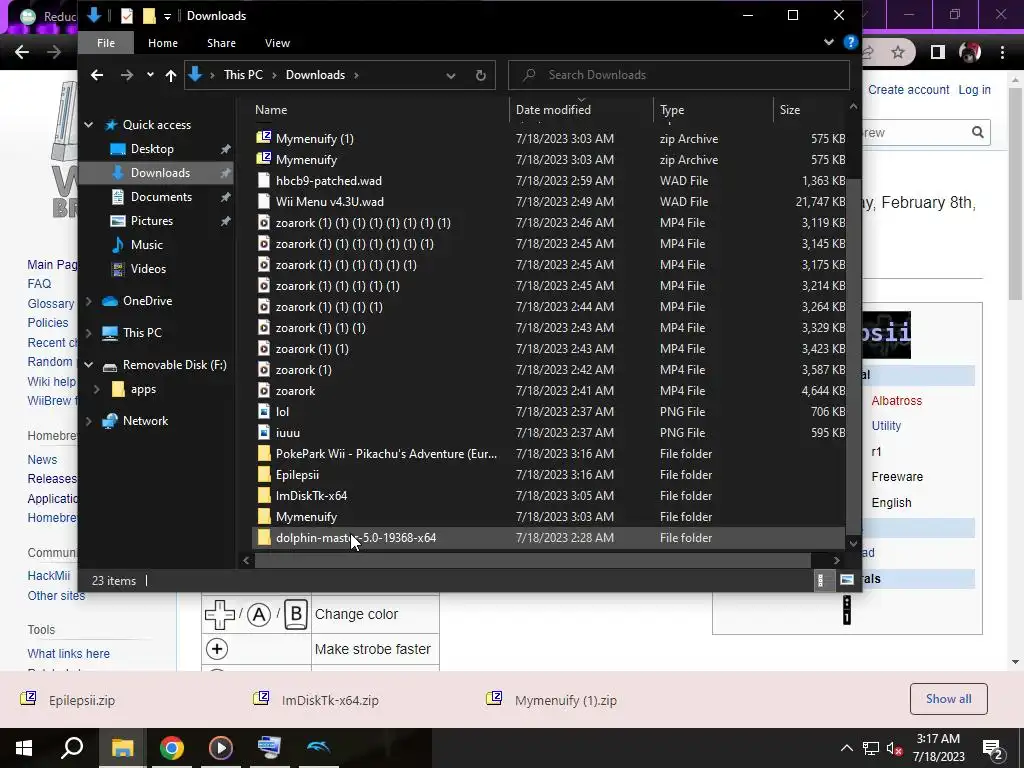
Task: Sort by Date modified column
Action: 553,110
